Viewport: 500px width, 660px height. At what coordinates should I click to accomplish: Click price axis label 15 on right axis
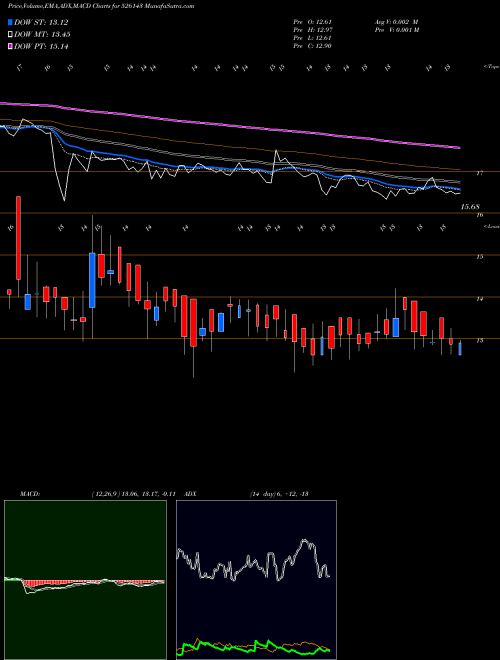(479, 257)
